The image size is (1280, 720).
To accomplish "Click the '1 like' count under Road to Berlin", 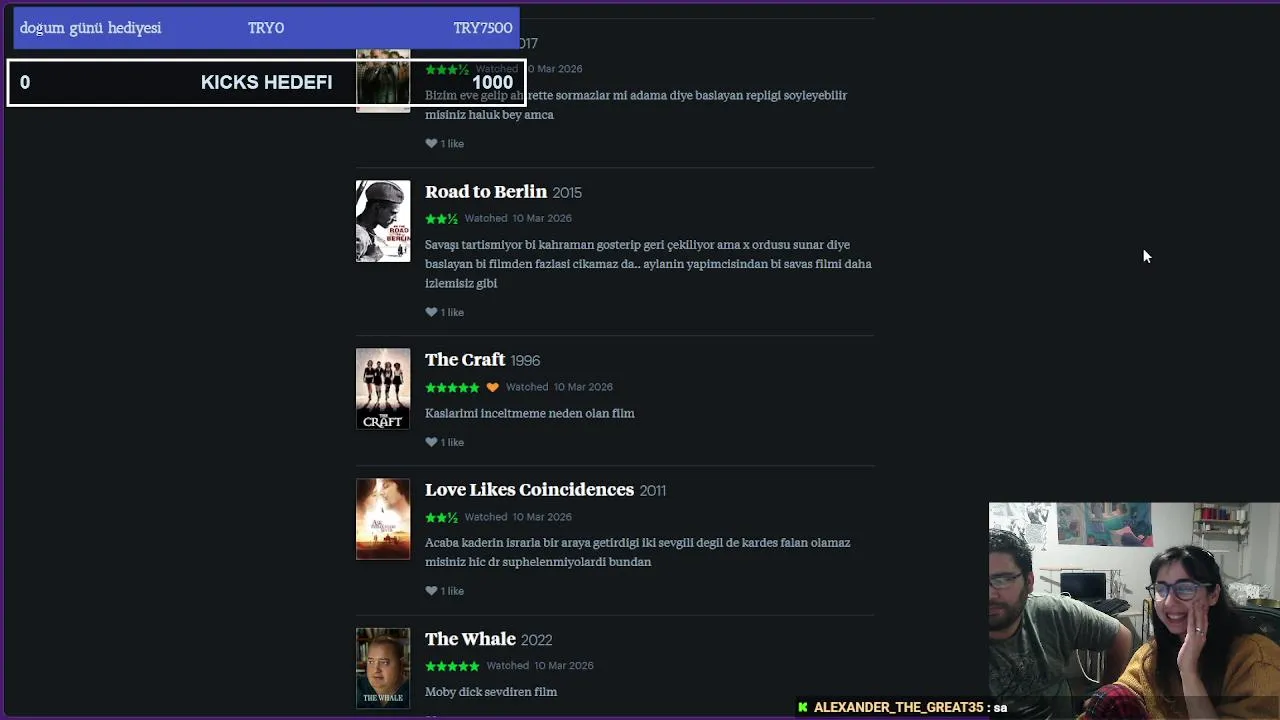I will 452,312.
